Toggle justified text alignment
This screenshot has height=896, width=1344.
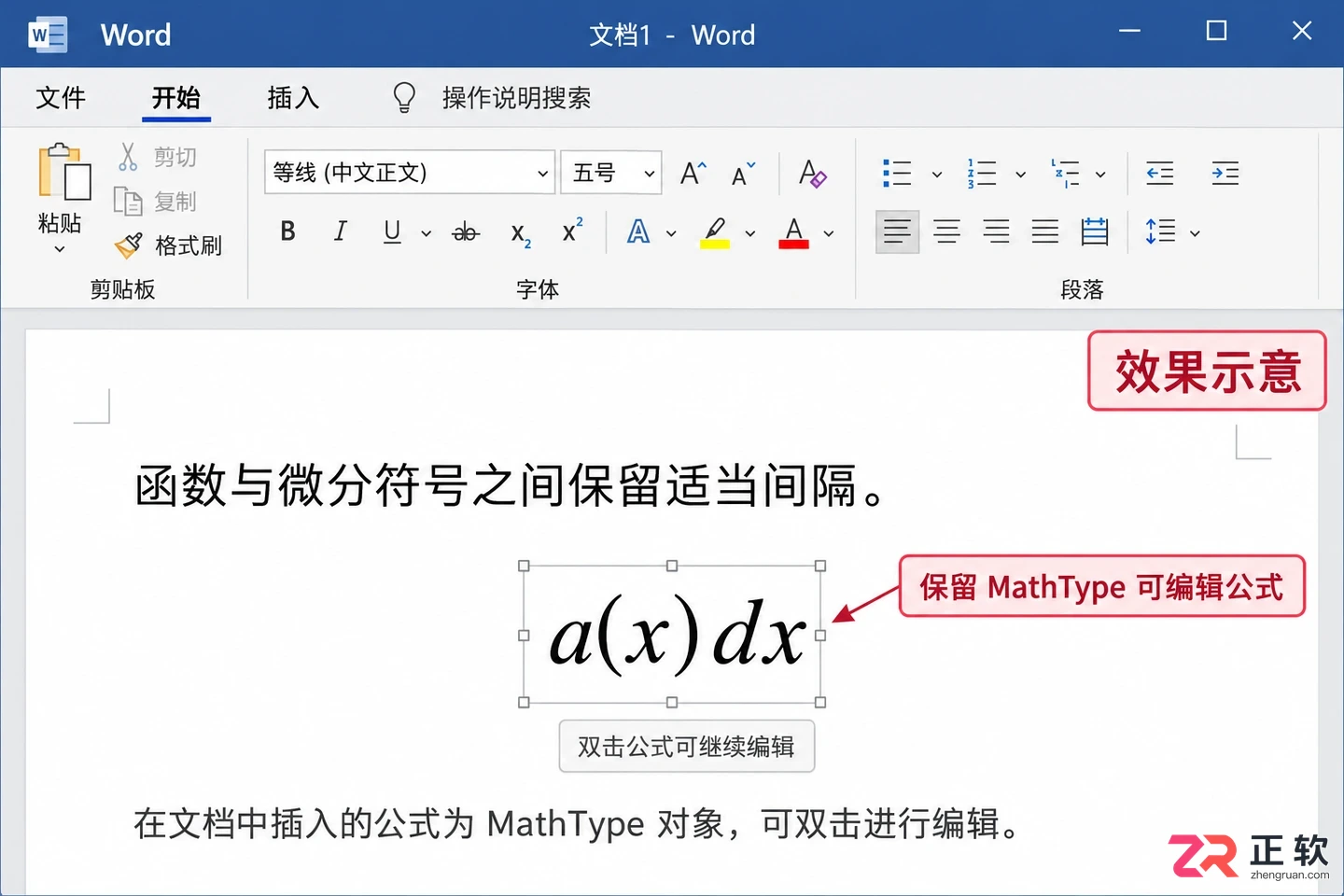(x=1045, y=231)
